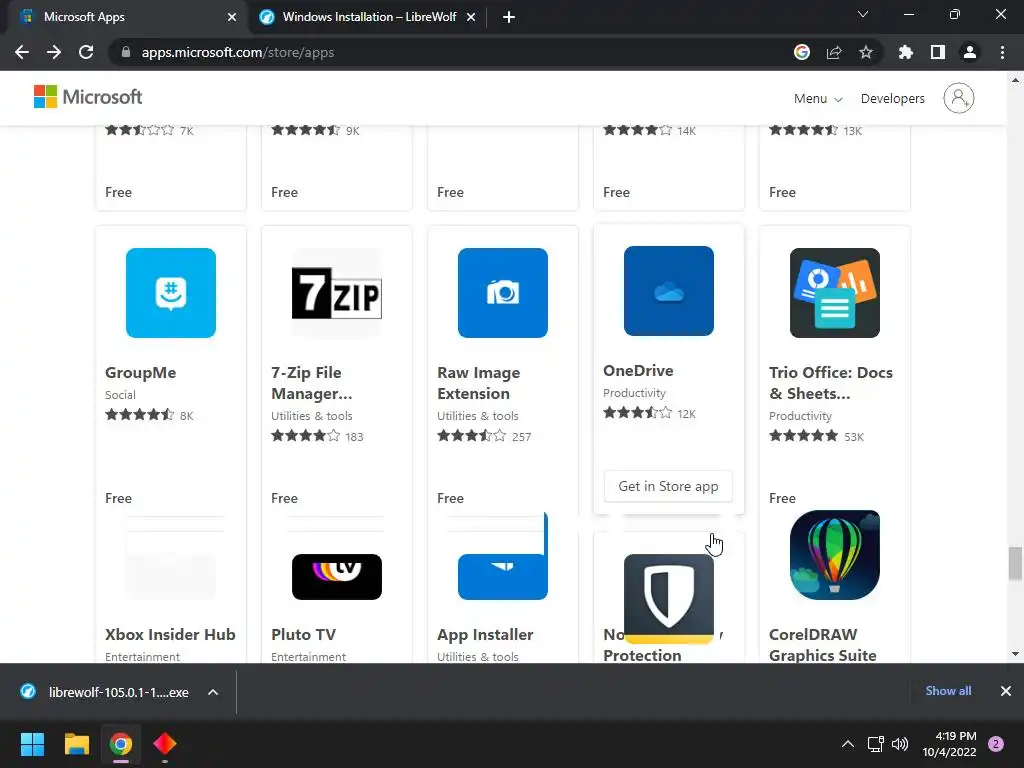
Task: Open Raw Image Extension title
Action: tap(479, 383)
